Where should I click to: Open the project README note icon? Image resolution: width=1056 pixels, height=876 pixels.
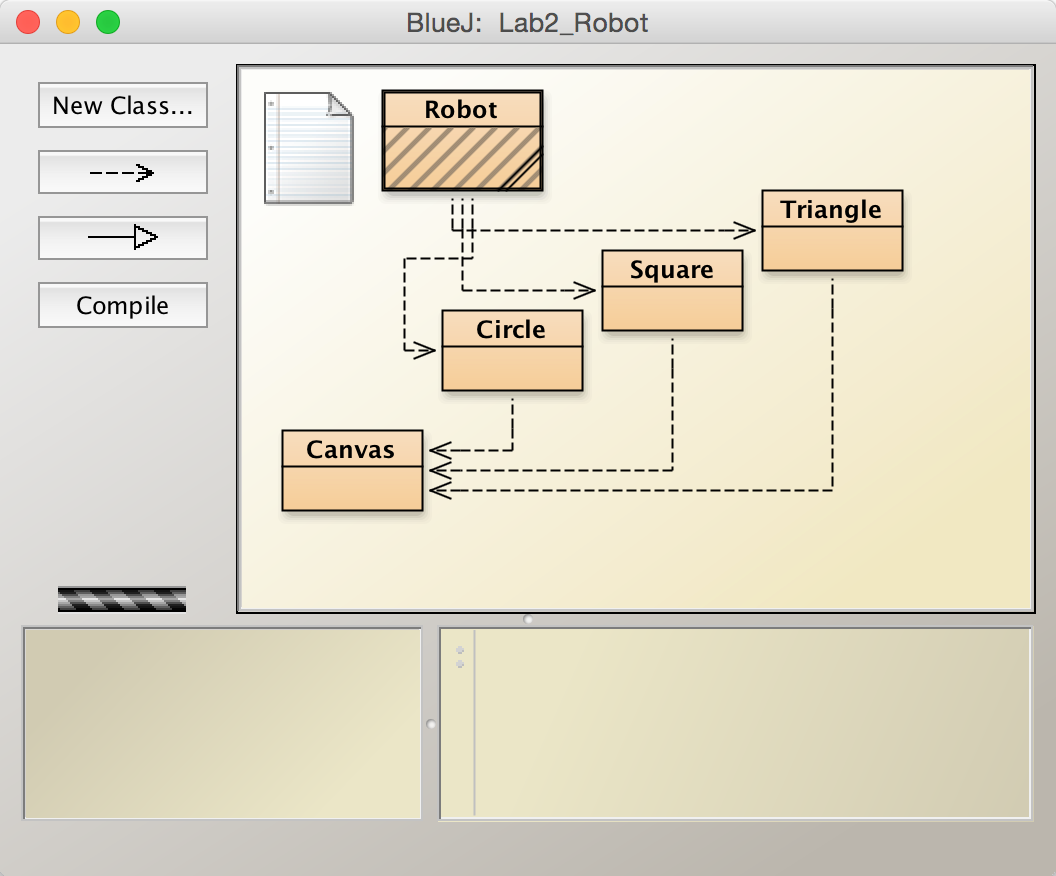tap(308, 148)
